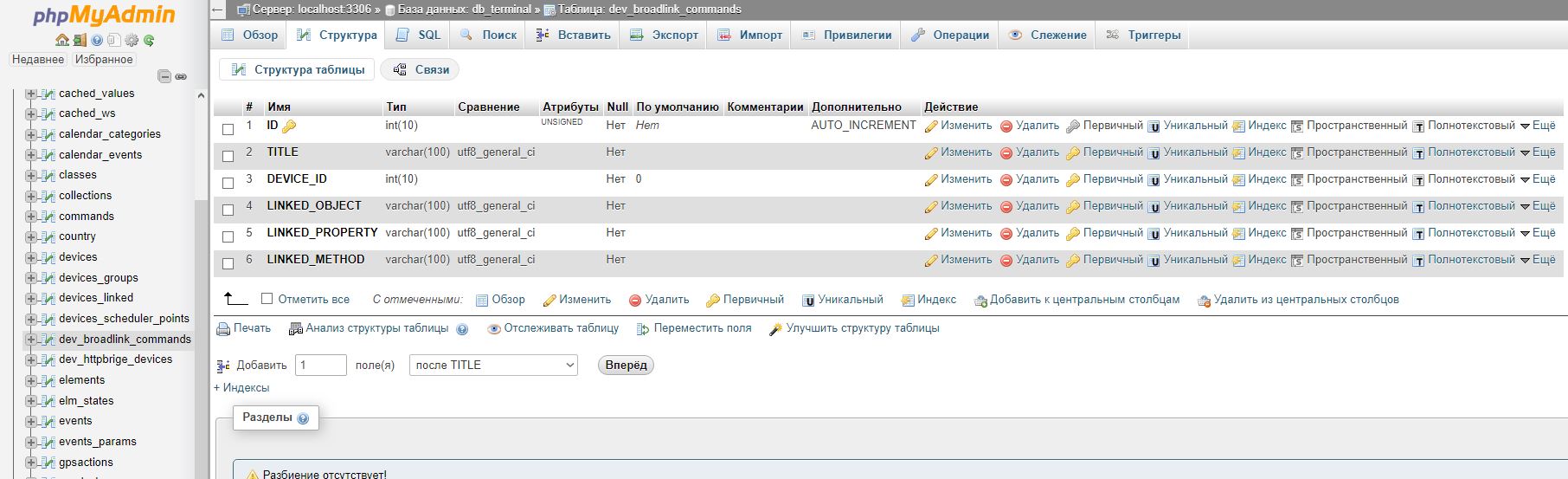Click the Недавнее button

38,60
